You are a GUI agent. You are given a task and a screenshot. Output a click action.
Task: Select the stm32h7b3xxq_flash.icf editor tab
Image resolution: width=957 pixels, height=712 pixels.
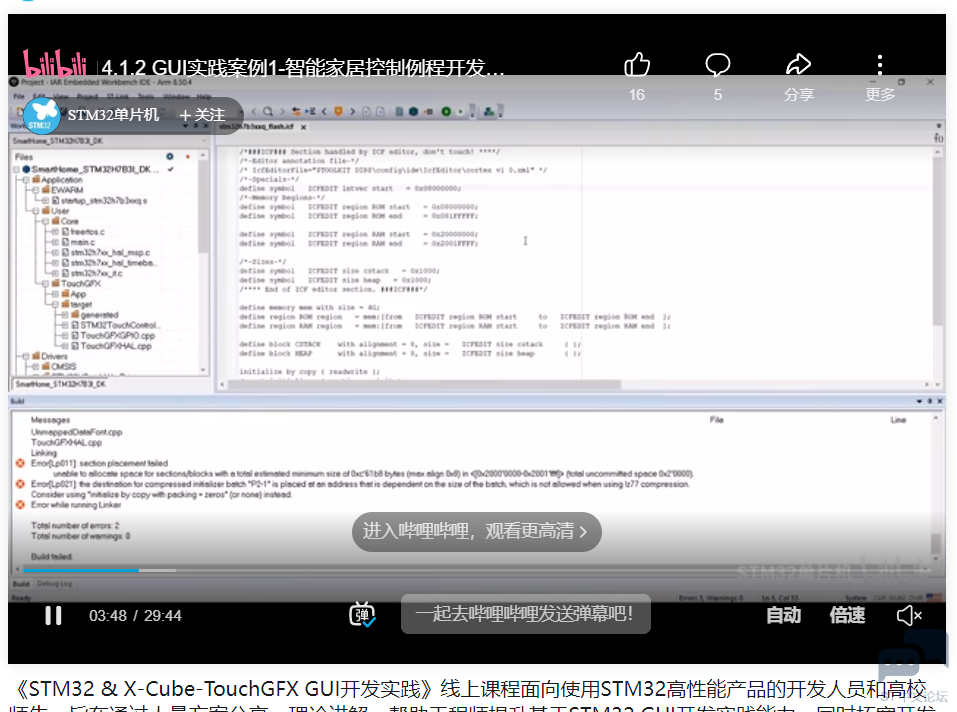tap(256, 127)
